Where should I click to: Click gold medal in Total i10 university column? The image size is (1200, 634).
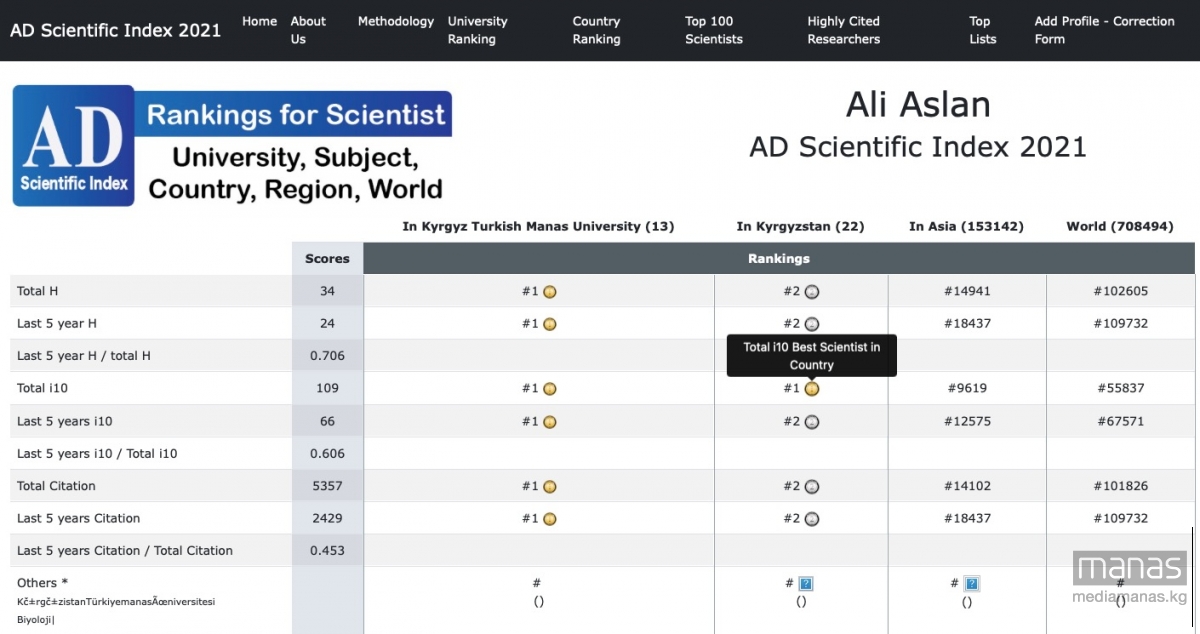tap(549, 389)
